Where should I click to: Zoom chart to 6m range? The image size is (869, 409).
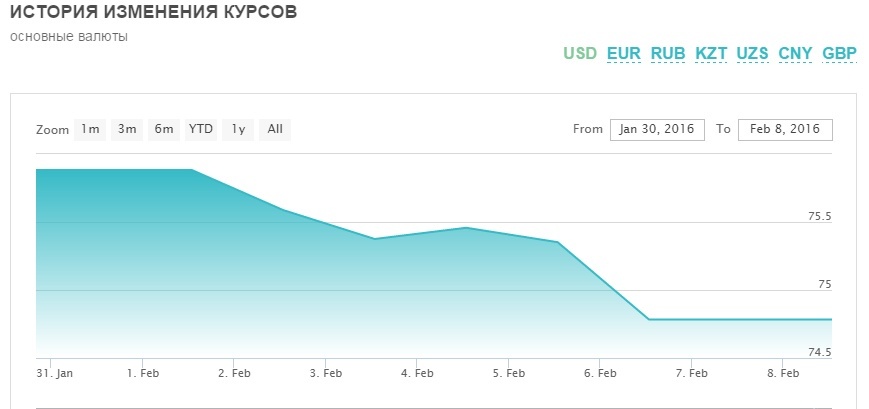click(164, 130)
